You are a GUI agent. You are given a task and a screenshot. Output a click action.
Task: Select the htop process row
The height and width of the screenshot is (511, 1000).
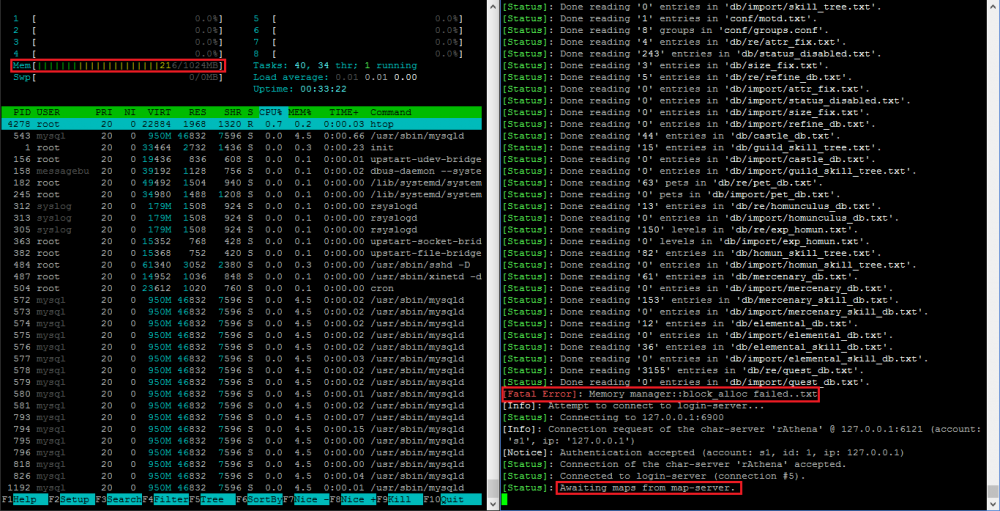click(x=242, y=124)
